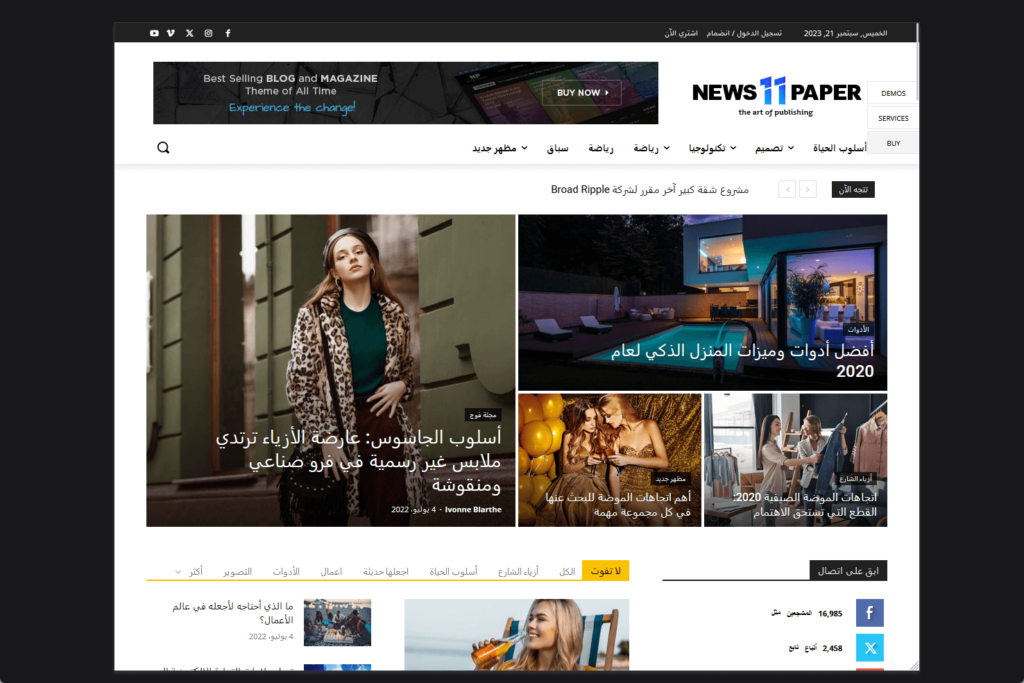
Task: Open the business world article headline
Action: coord(232,613)
